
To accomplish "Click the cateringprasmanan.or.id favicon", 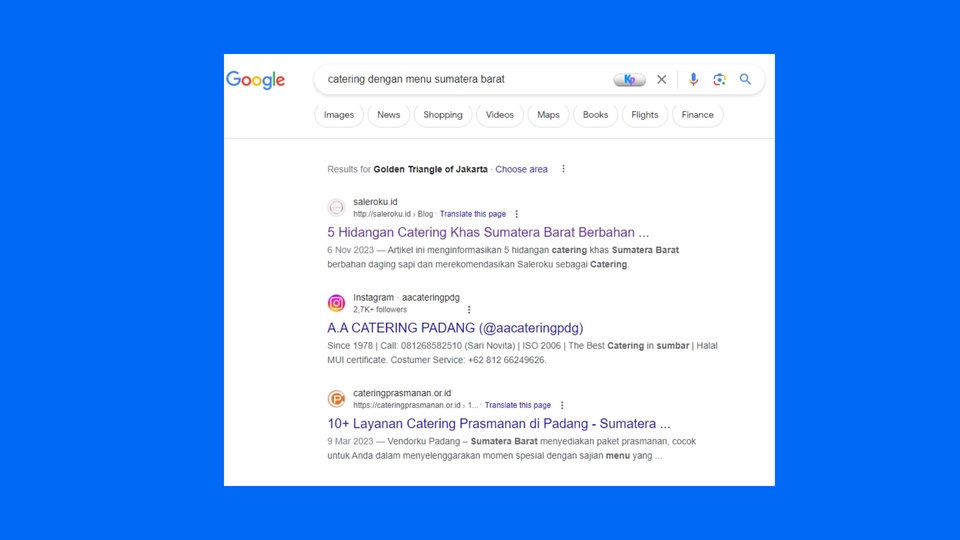I will 336,399.
